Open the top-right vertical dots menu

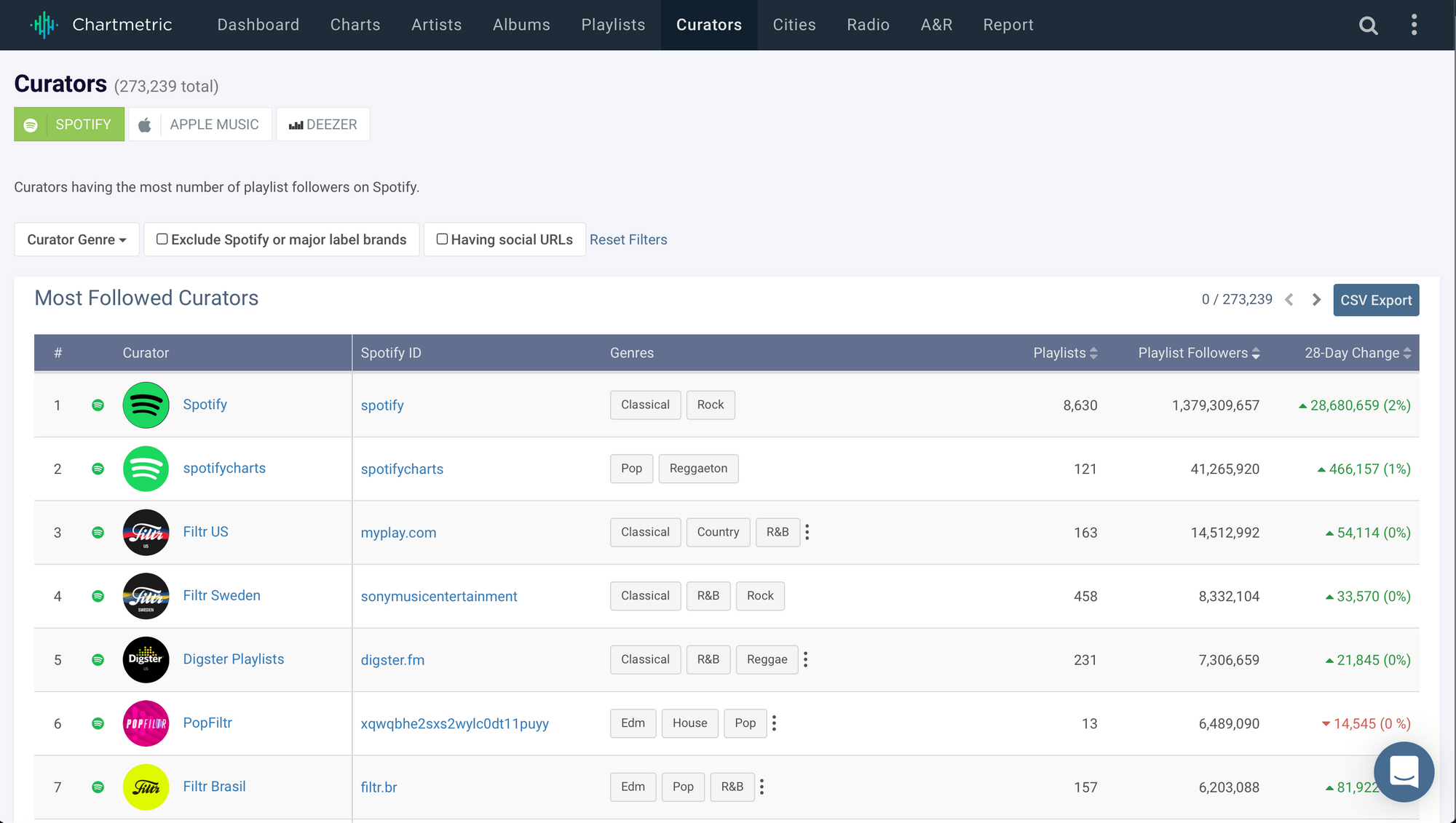1414,25
